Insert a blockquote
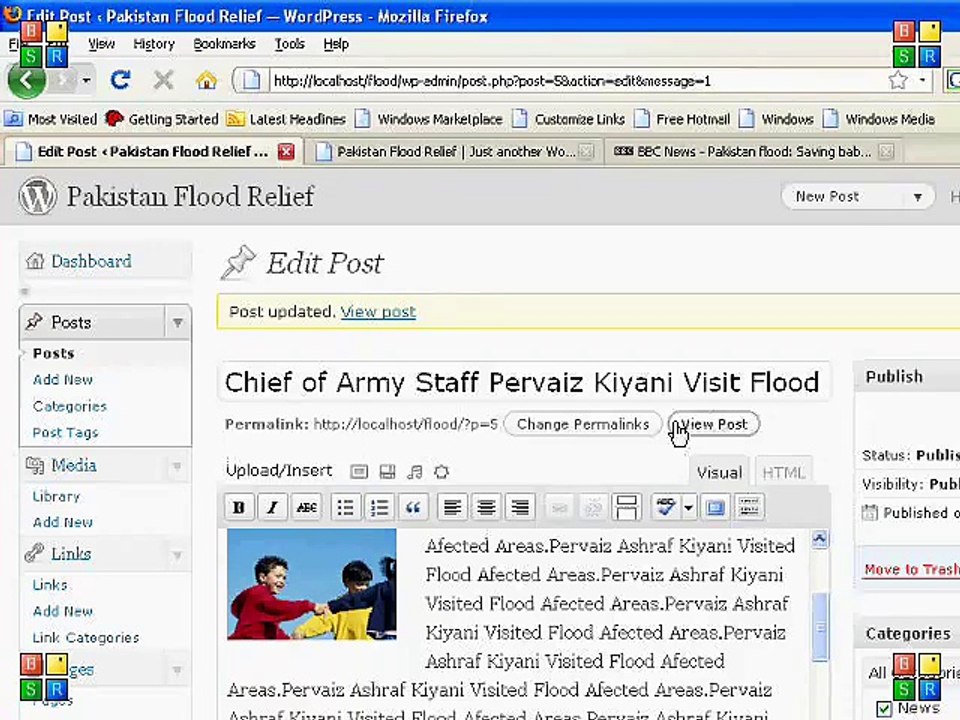The width and height of the screenshot is (960, 720). pos(413,508)
